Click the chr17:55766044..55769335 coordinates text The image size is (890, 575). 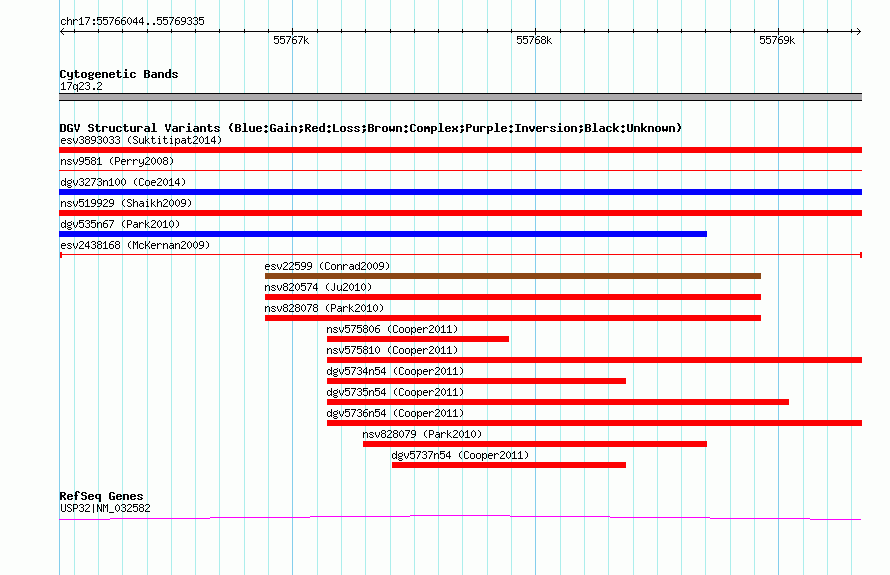point(132,22)
